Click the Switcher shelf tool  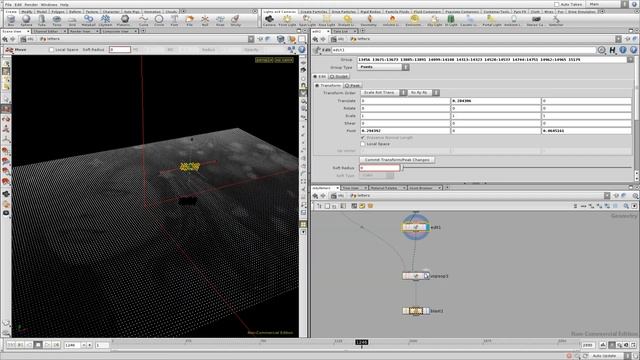click(x=556, y=20)
